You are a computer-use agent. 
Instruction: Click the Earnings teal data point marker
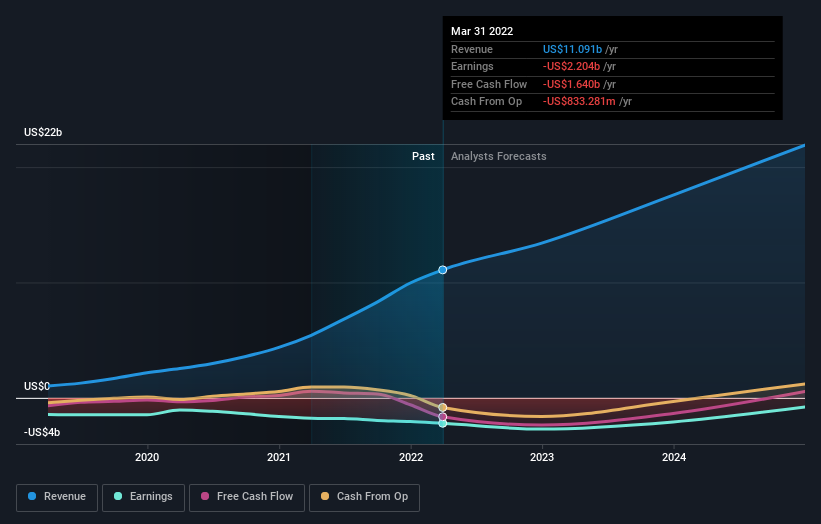click(442, 423)
